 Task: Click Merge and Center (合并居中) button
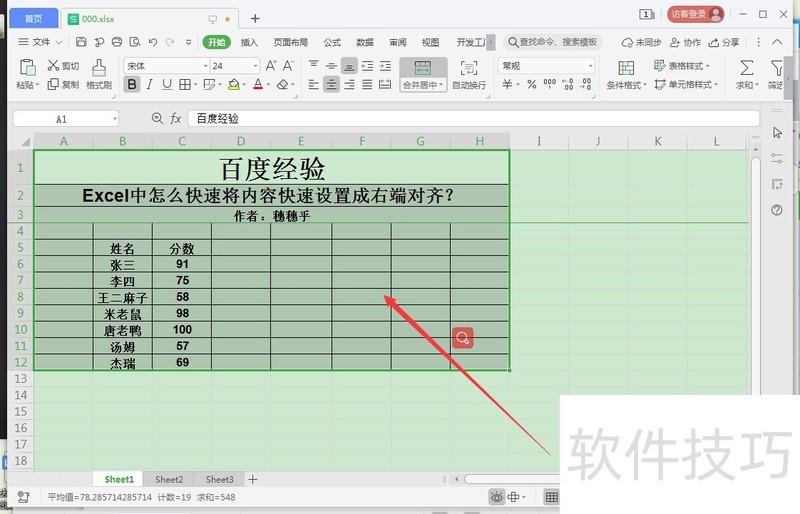coord(423,74)
